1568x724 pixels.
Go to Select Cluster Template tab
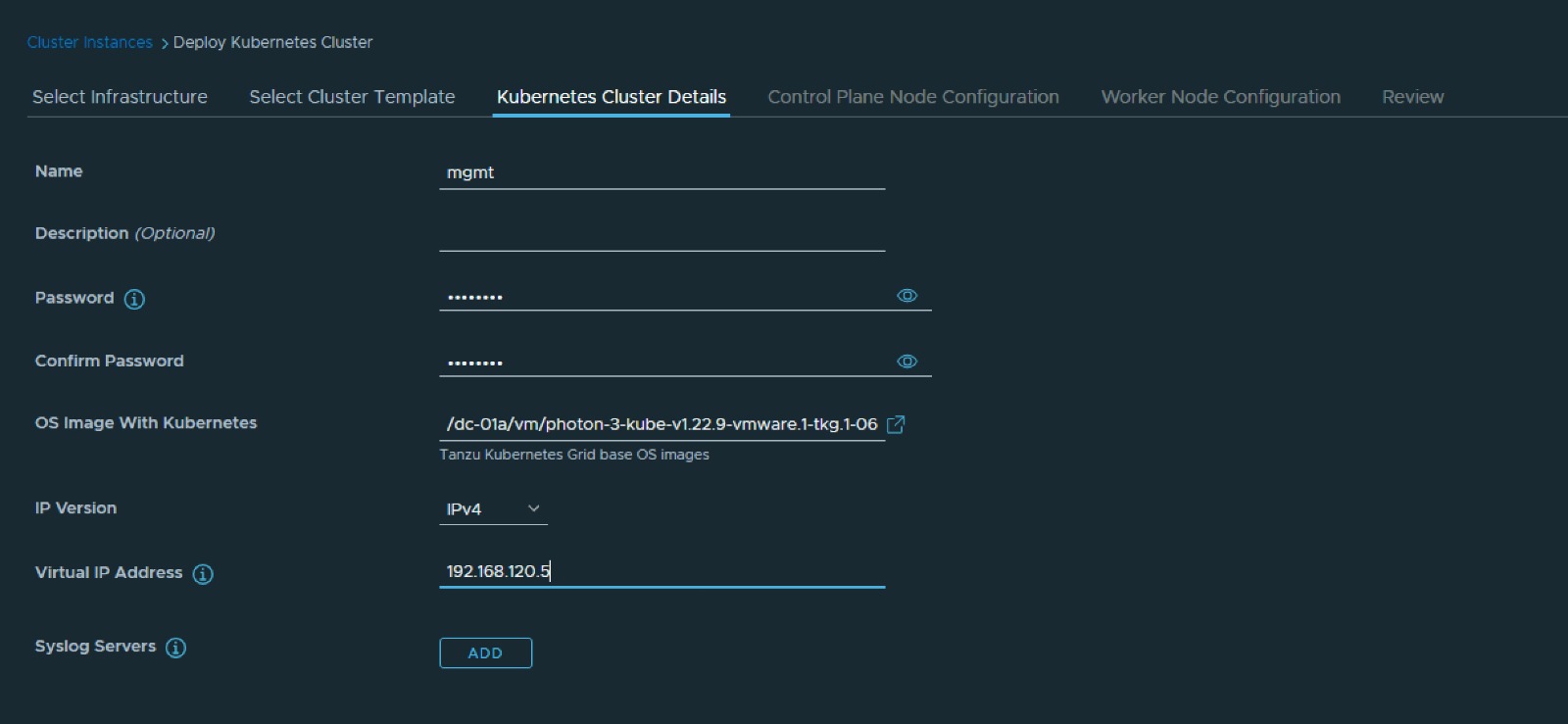click(352, 97)
